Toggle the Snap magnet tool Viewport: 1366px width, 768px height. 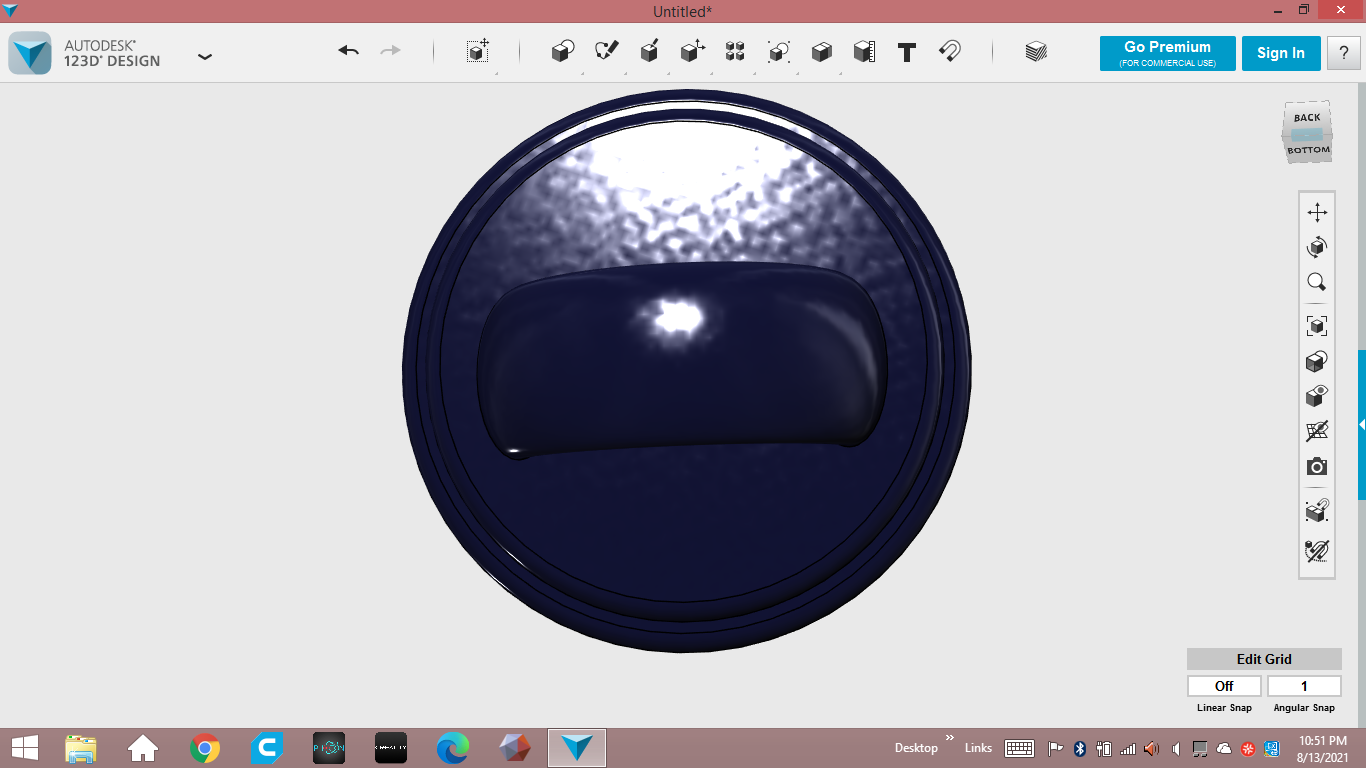point(950,51)
